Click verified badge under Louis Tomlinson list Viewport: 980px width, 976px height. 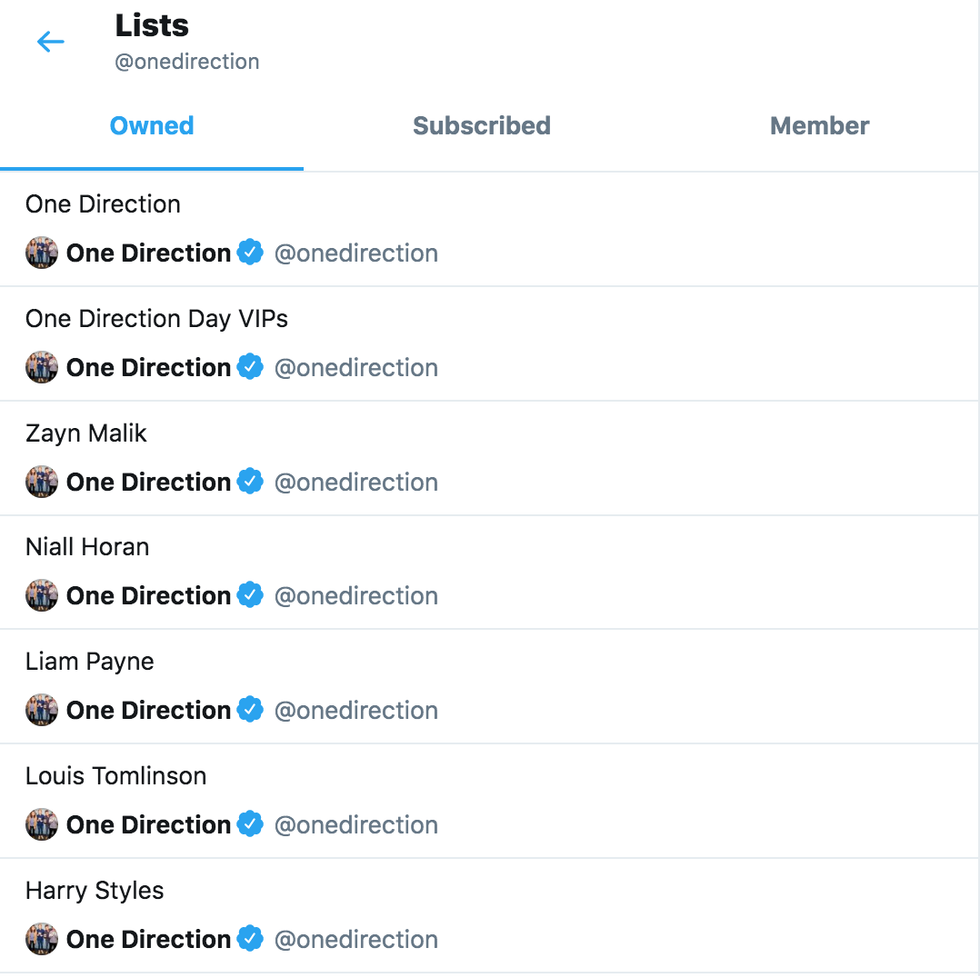coord(250,824)
